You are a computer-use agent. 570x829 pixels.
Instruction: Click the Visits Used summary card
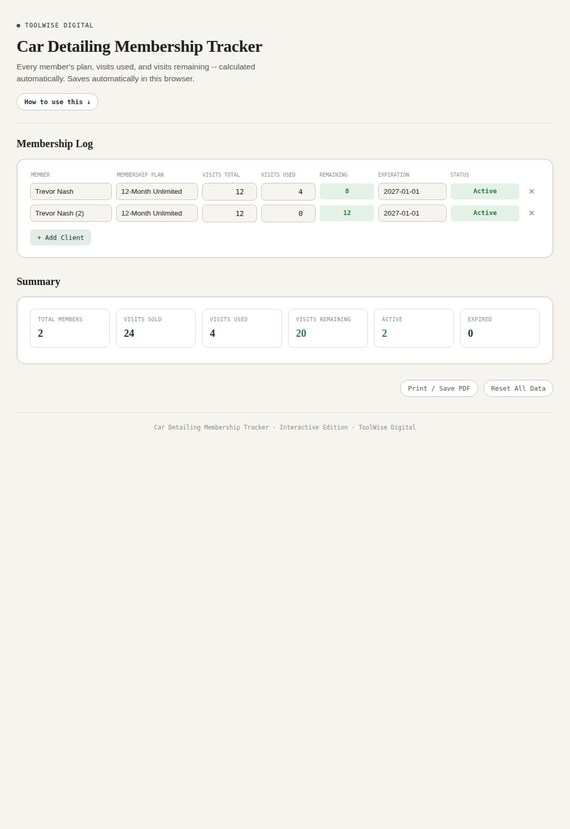242,328
